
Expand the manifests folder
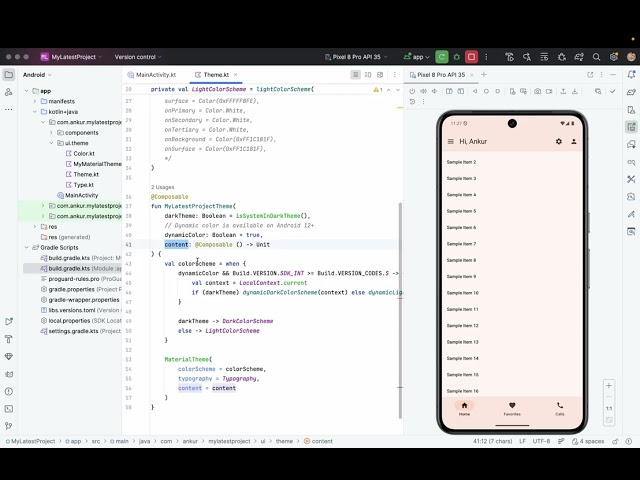(35, 101)
